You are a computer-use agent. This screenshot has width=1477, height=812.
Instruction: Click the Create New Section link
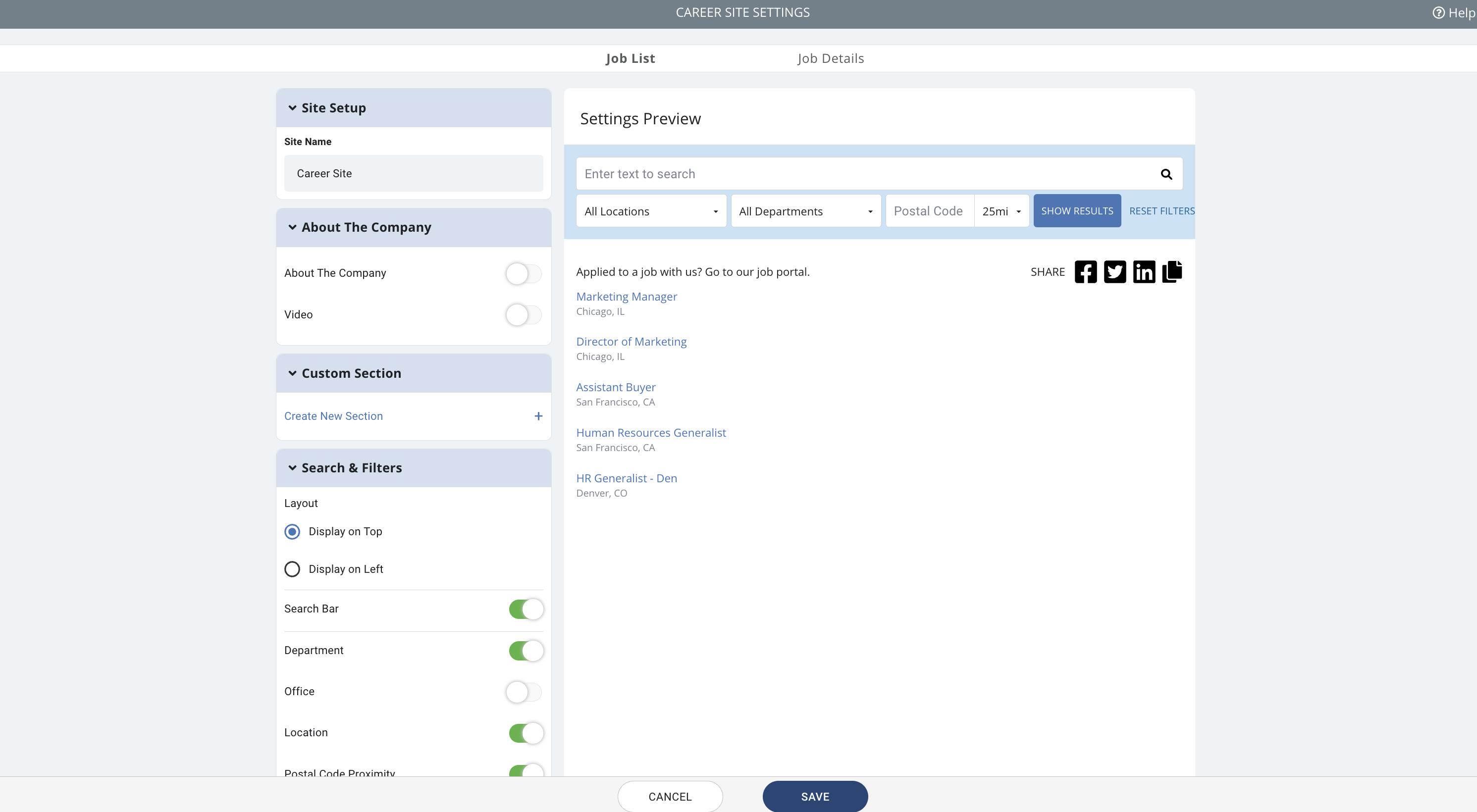pos(333,416)
